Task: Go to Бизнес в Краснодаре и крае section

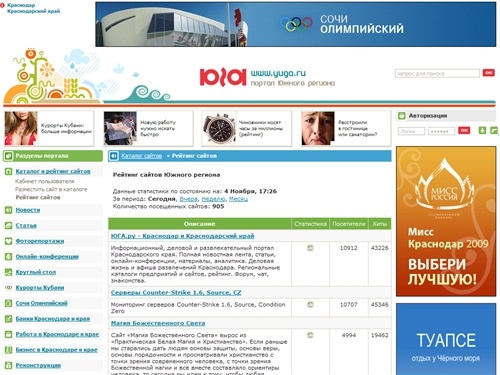Action: (x=56, y=350)
